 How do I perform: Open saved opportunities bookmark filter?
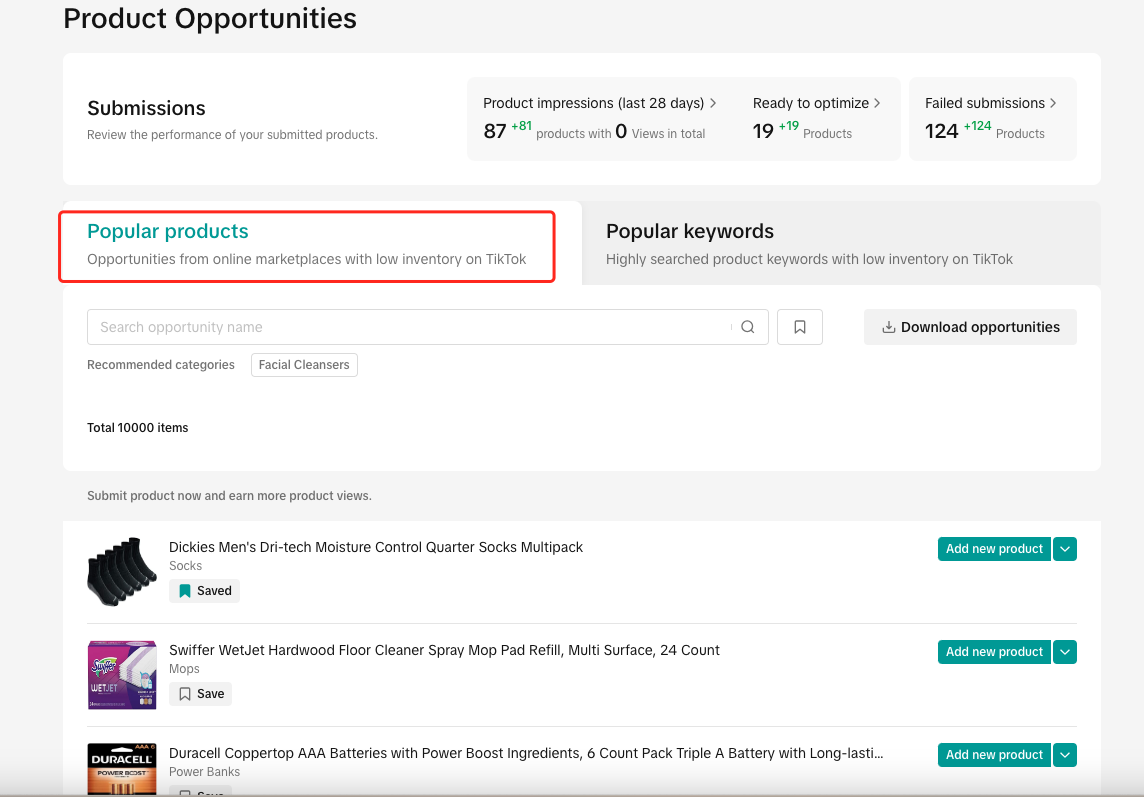pos(800,327)
